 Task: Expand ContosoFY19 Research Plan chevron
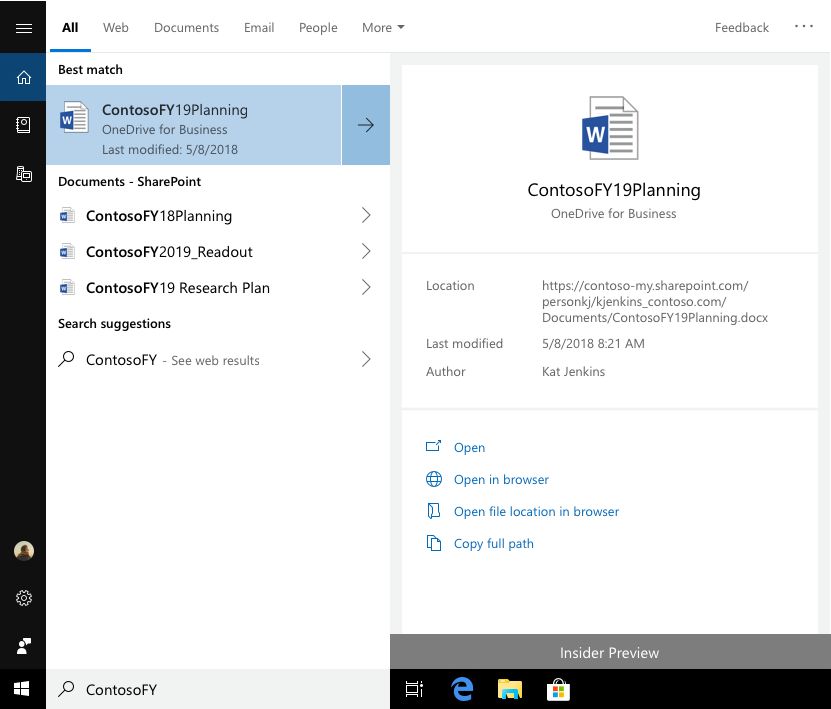tap(366, 288)
